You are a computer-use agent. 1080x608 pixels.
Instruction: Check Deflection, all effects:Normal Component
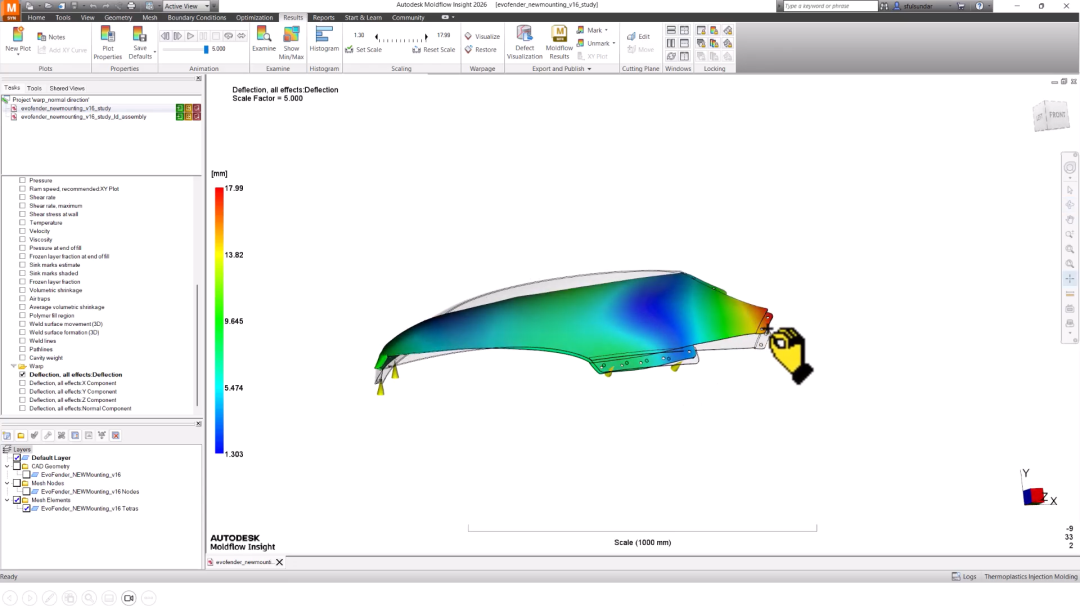click(x=23, y=408)
